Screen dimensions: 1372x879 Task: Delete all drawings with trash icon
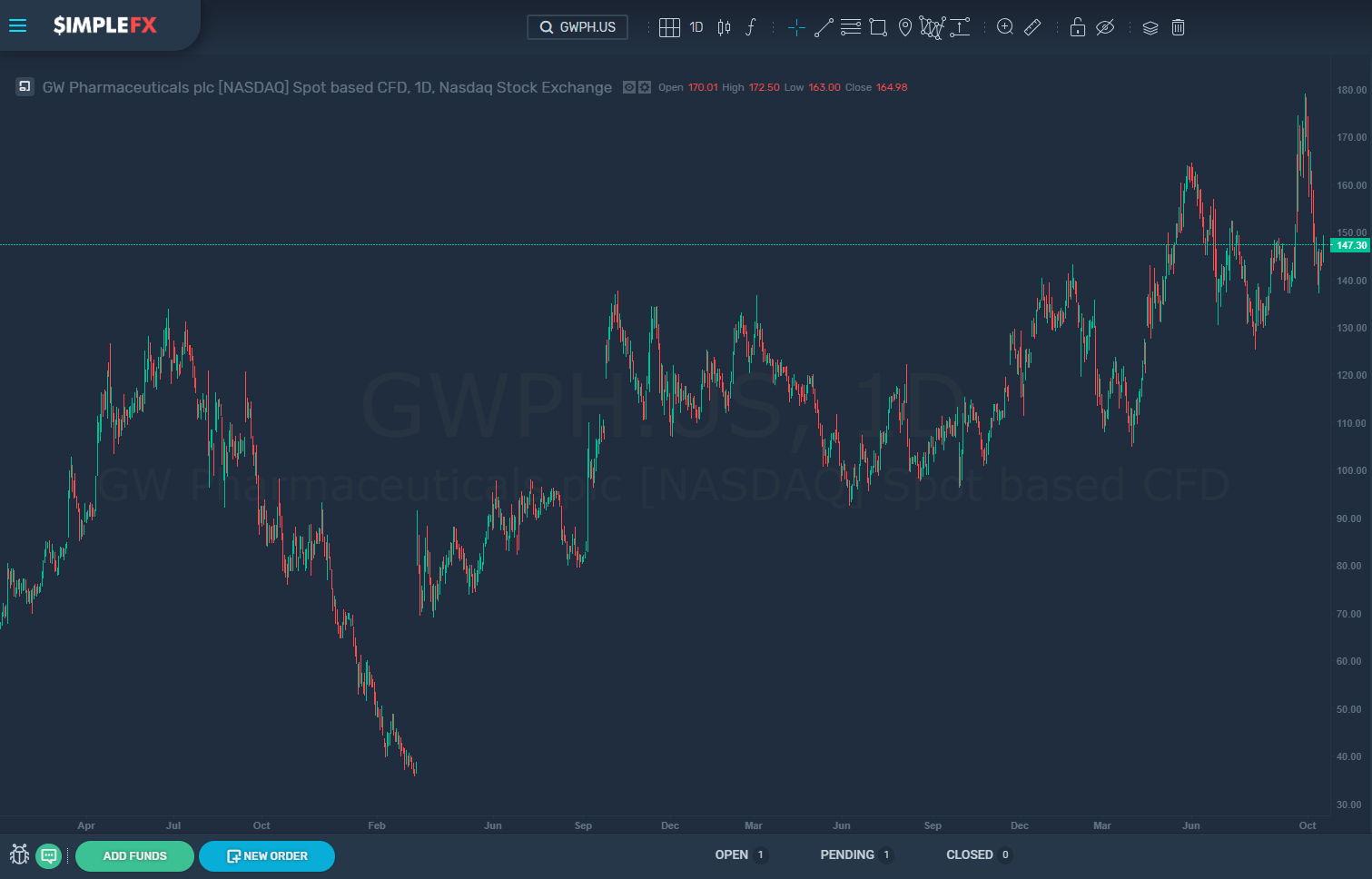pyautogui.click(x=1178, y=27)
